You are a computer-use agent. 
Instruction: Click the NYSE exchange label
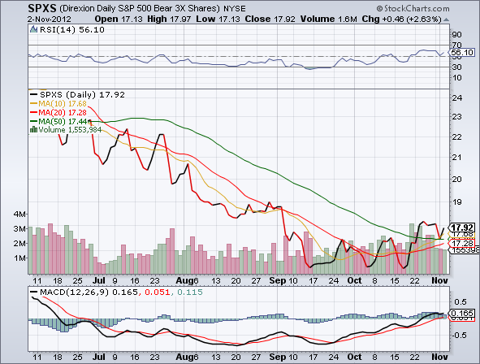[x=234, y=9]
